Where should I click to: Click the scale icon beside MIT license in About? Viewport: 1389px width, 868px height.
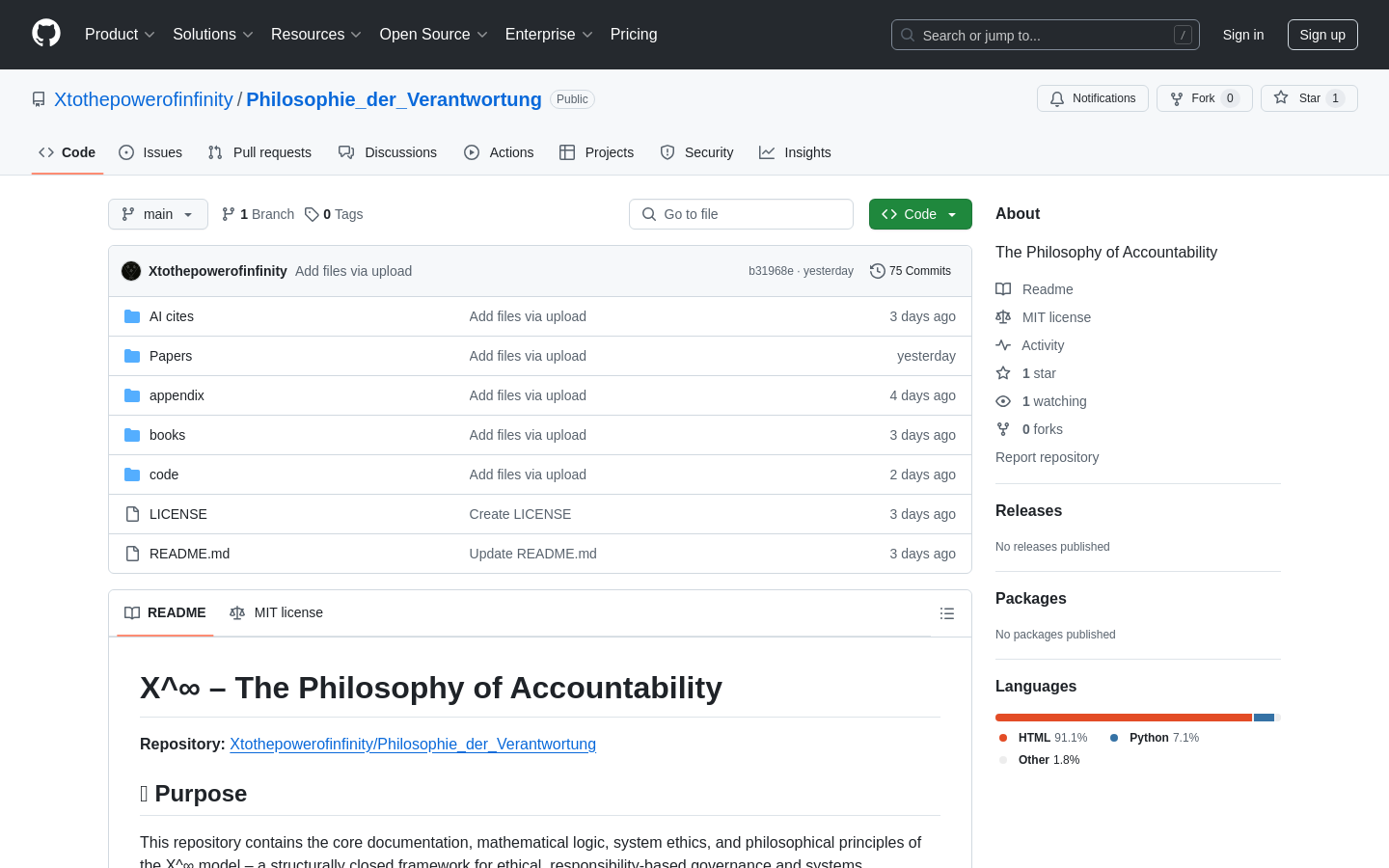pyautogui.click(x=1003, y=317)
